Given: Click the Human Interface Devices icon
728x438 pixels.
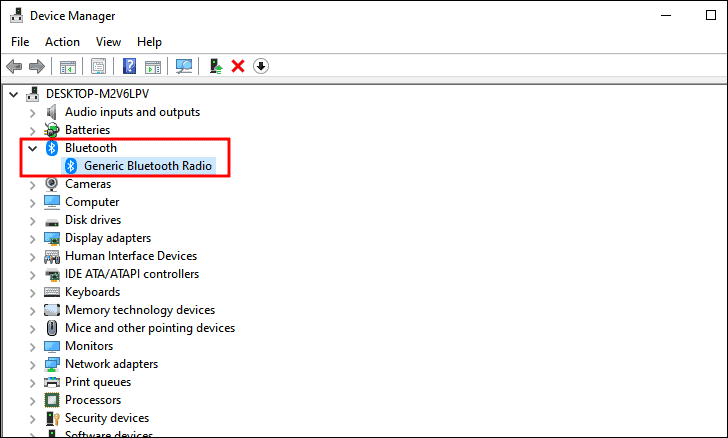Looking at the screenshot, I should [x=52, y=256].
